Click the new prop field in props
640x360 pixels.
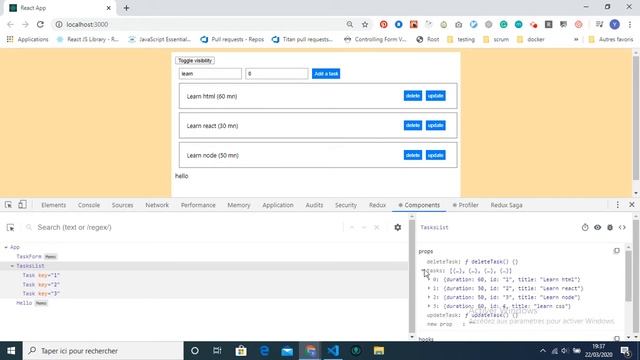click(440, 324)
